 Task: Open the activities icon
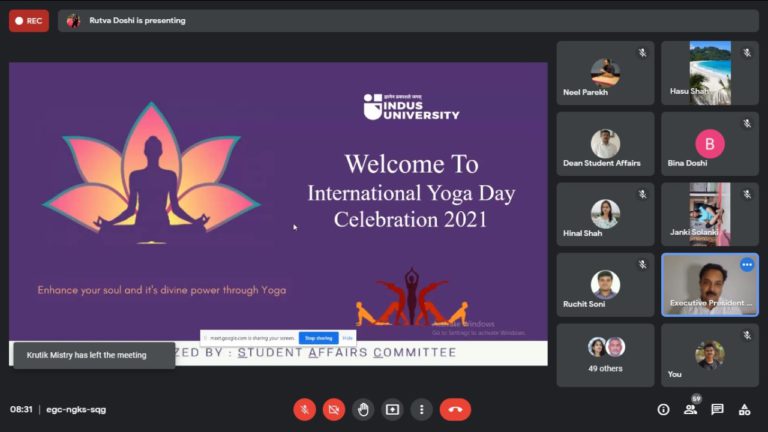744,409
